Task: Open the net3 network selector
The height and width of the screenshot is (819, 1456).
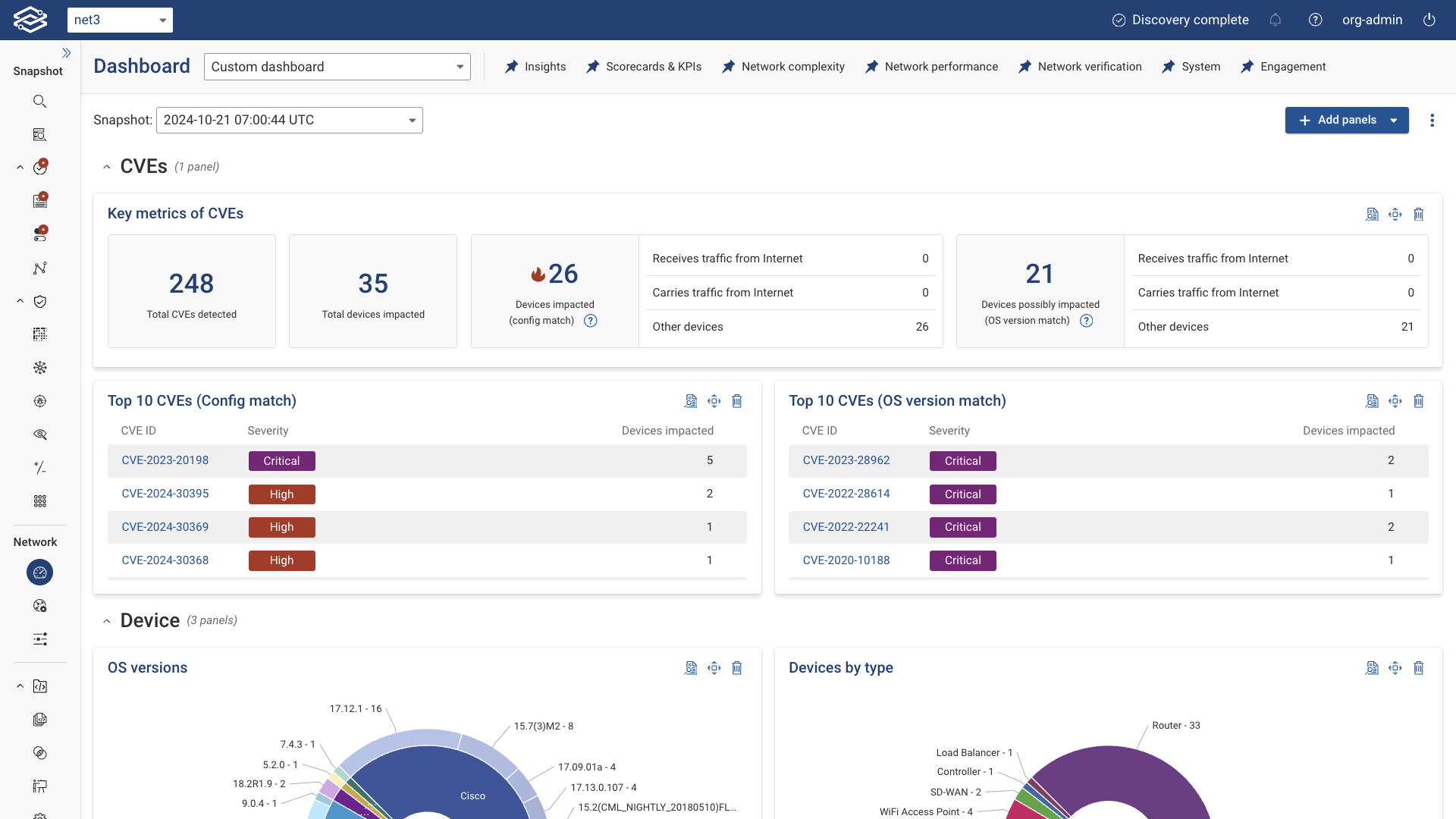Action: click(x=120, y=20)
